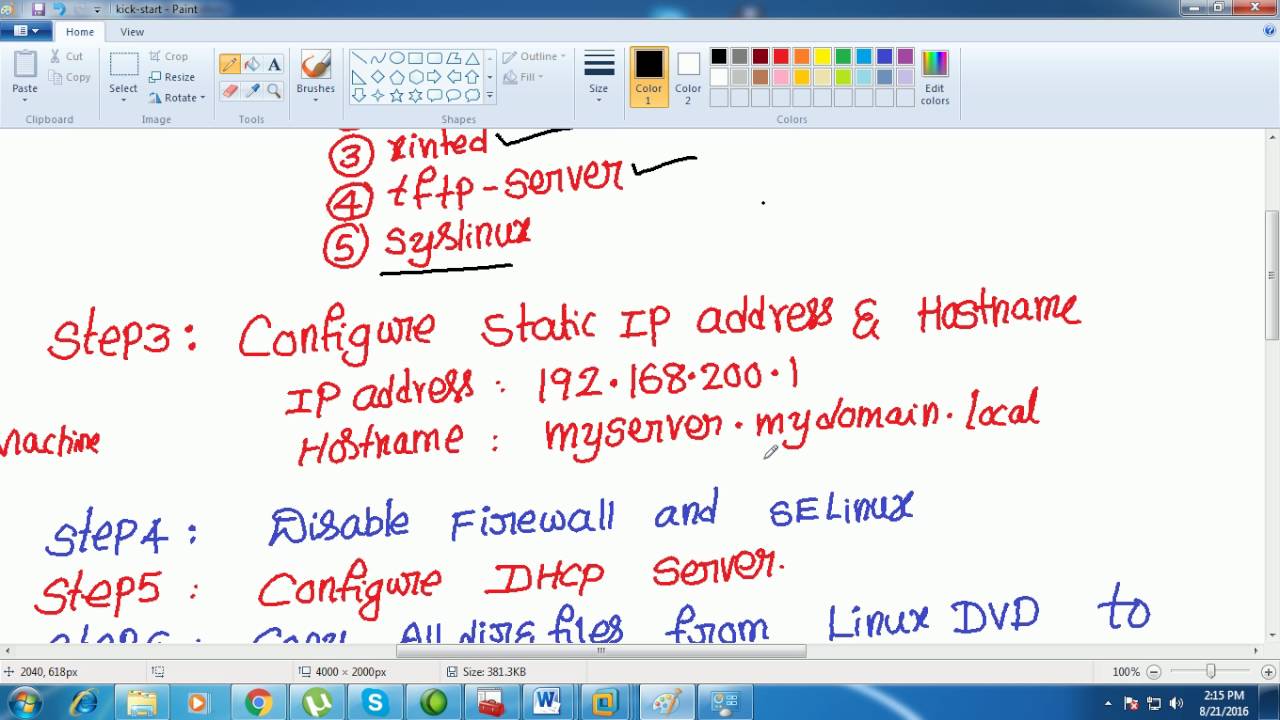The height and width of the screenshot is (720, 1280).
Task: Pick the green color swatch
Action: tap(843, 57)
